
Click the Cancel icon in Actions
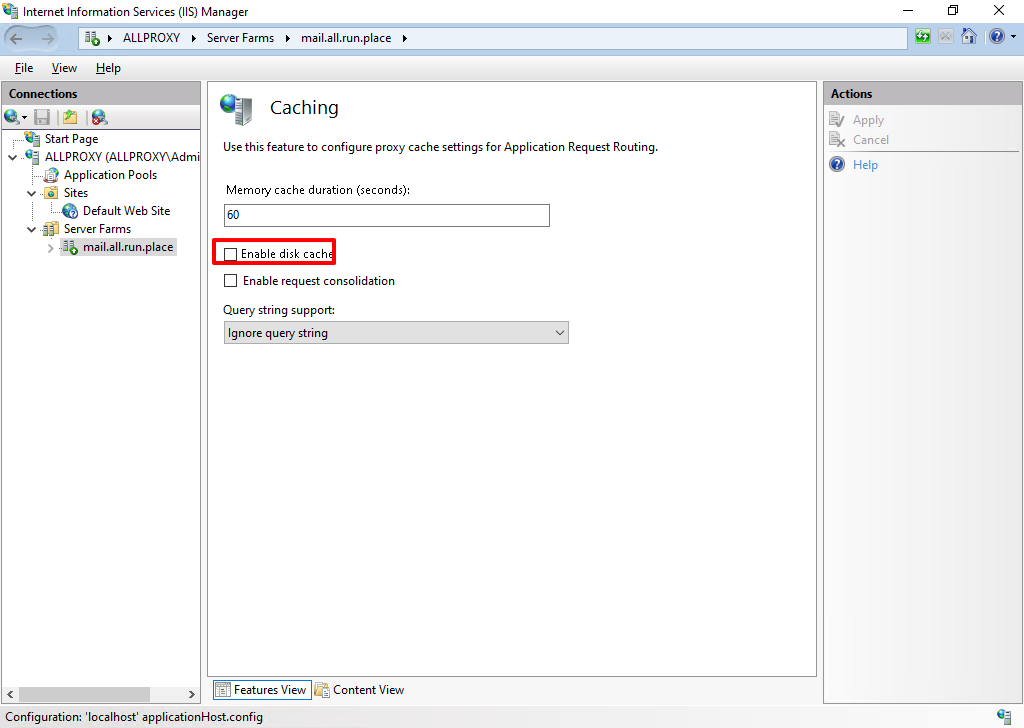tap(837, 139)
